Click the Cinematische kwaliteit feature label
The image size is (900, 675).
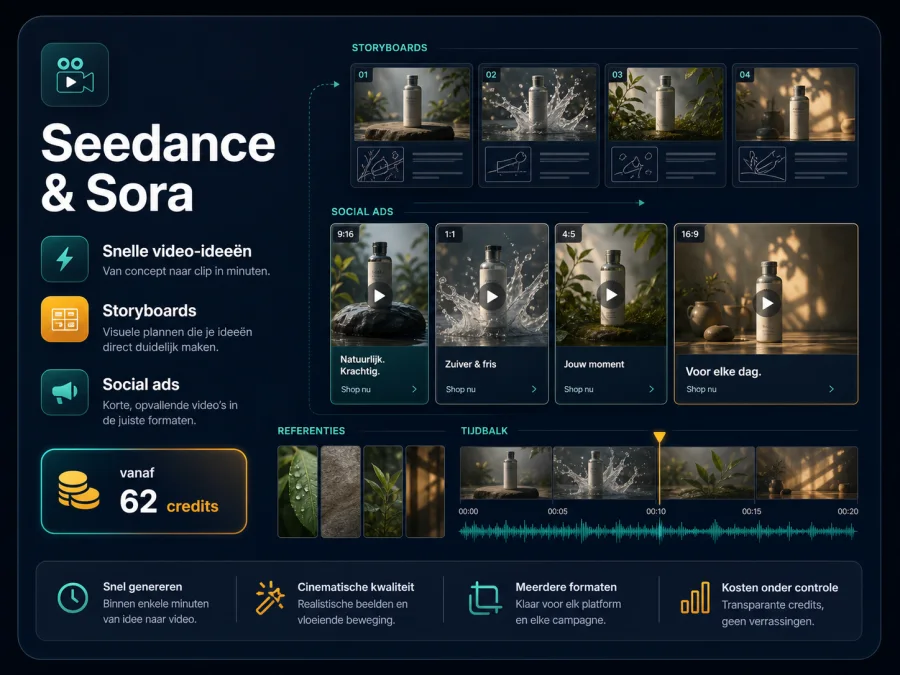point(356,587)
